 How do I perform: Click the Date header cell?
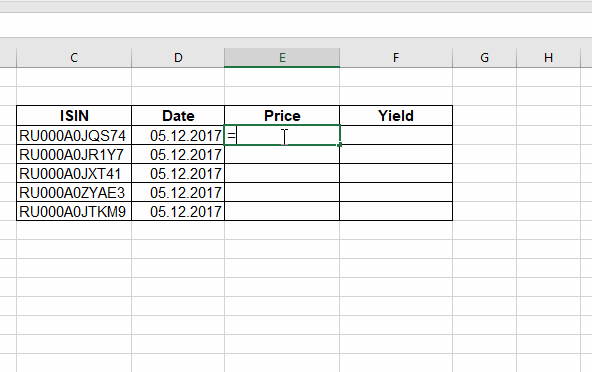click(x=178, y=116)
